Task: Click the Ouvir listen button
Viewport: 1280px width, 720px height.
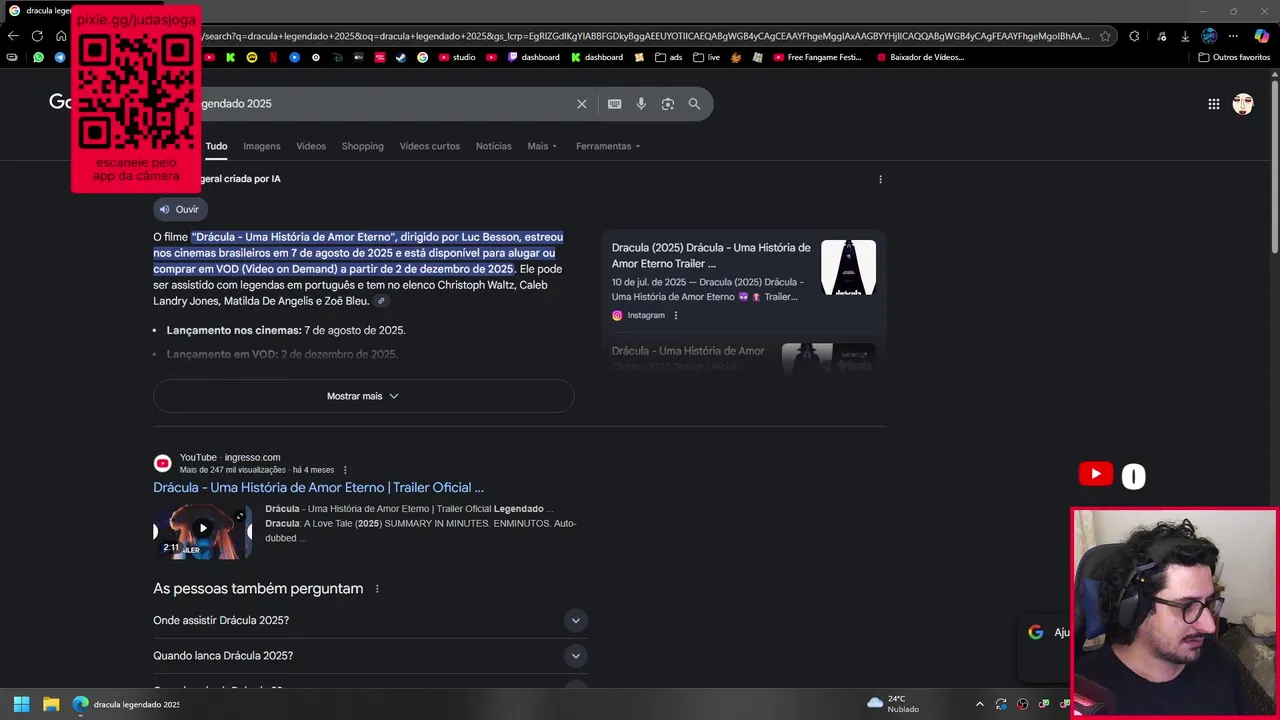Action: [x=180, y=209]
